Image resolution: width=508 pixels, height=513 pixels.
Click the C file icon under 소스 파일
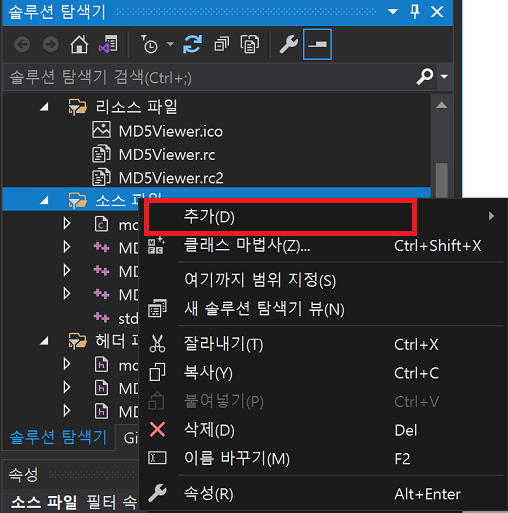[101, 224]
